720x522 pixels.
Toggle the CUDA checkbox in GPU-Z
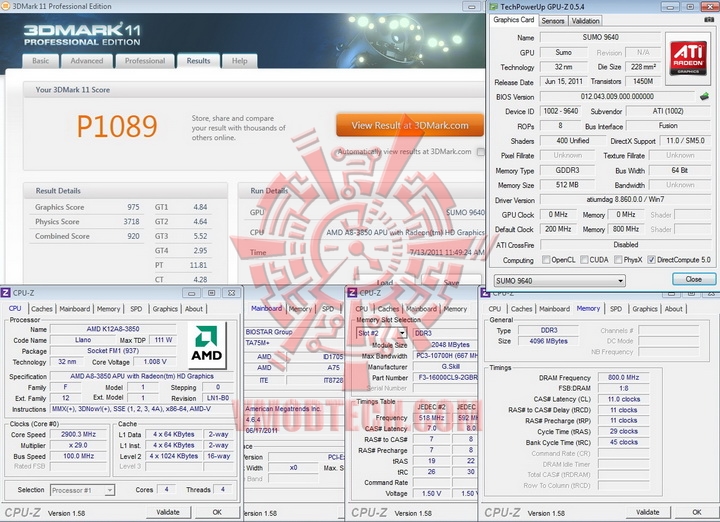584,259
